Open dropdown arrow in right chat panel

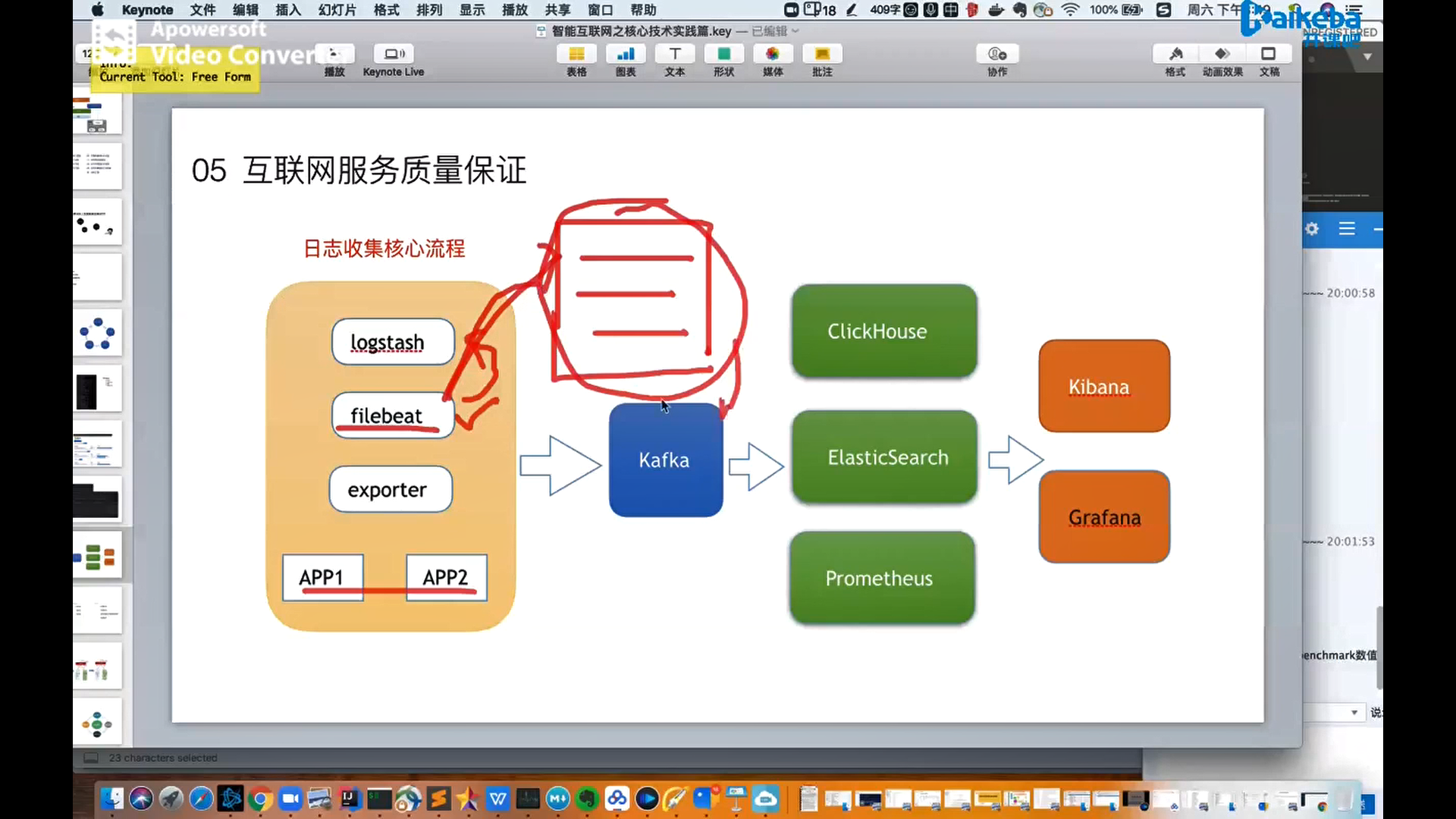[x=1354, y=713]
